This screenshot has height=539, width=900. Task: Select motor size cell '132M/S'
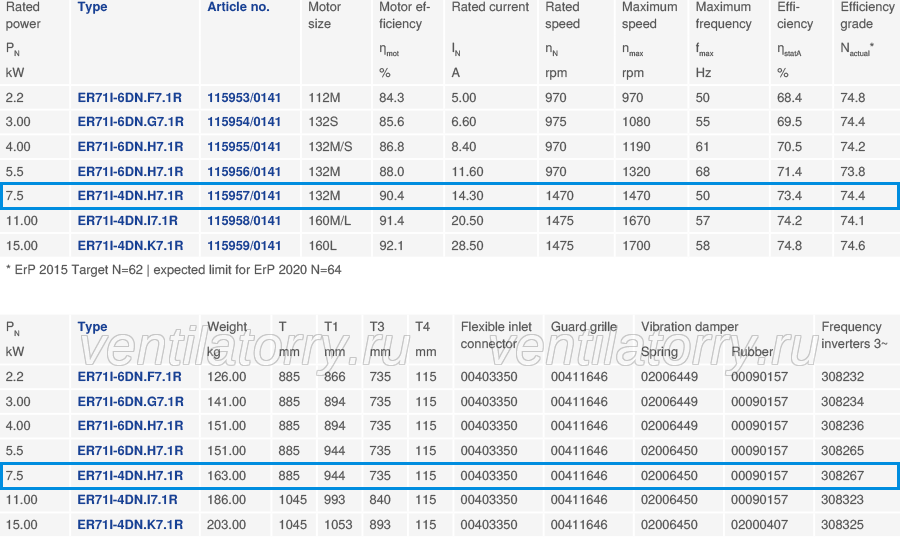(330, 147)
